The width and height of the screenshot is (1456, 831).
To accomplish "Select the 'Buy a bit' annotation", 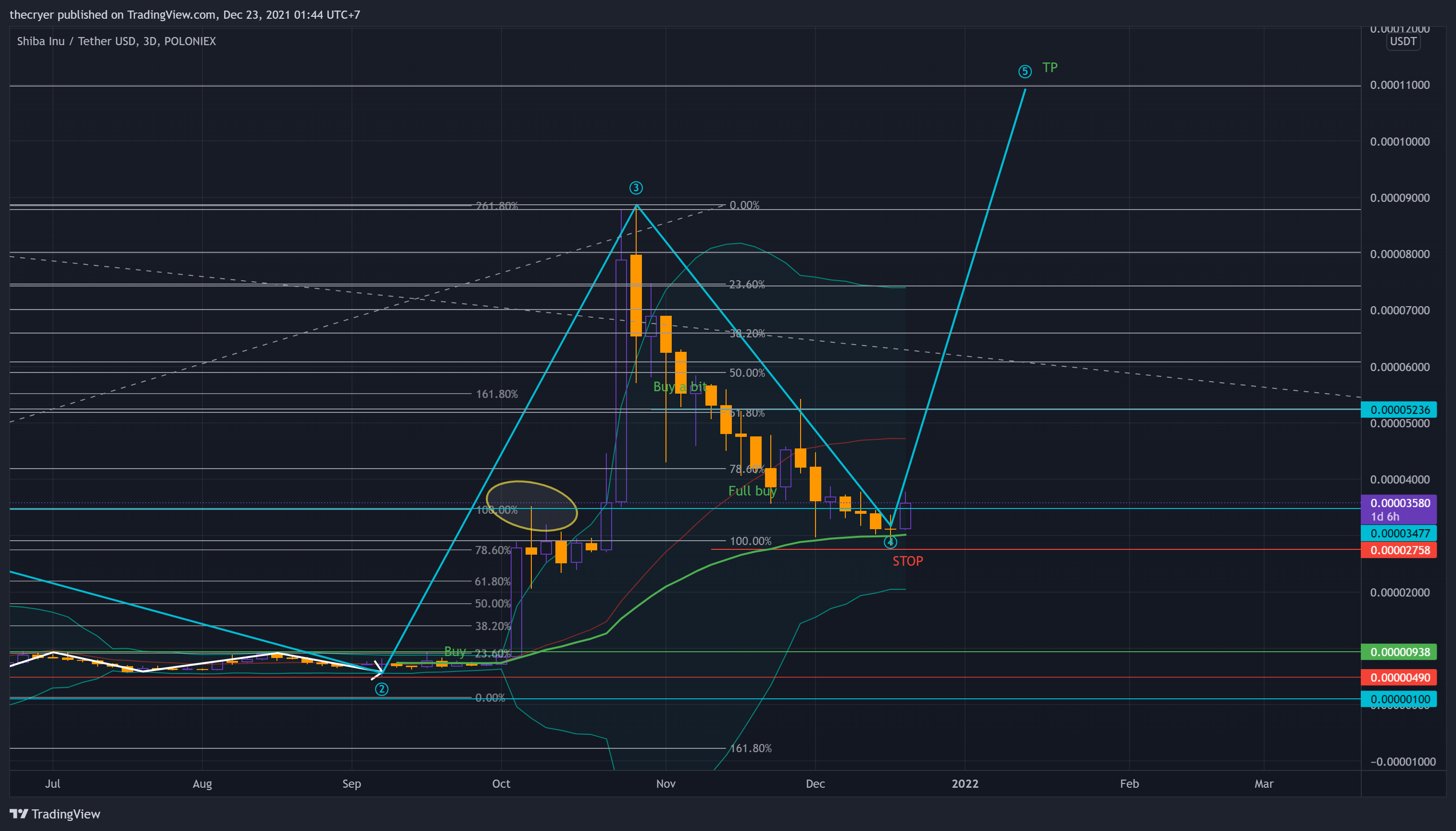I will [679, 386].
